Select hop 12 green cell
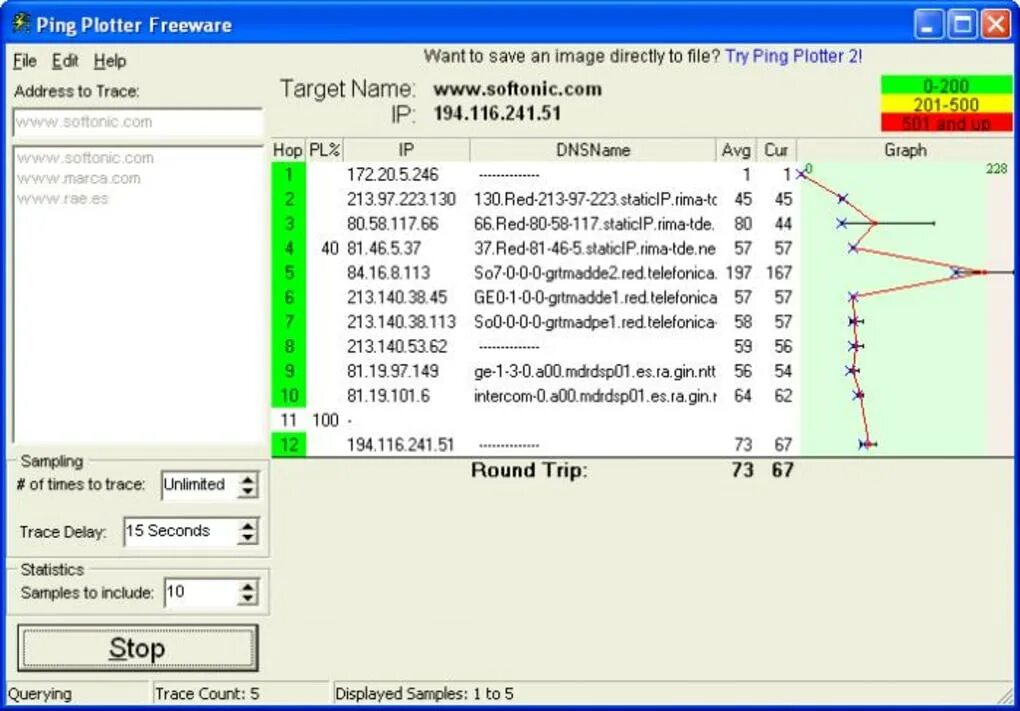 (289, 445)
